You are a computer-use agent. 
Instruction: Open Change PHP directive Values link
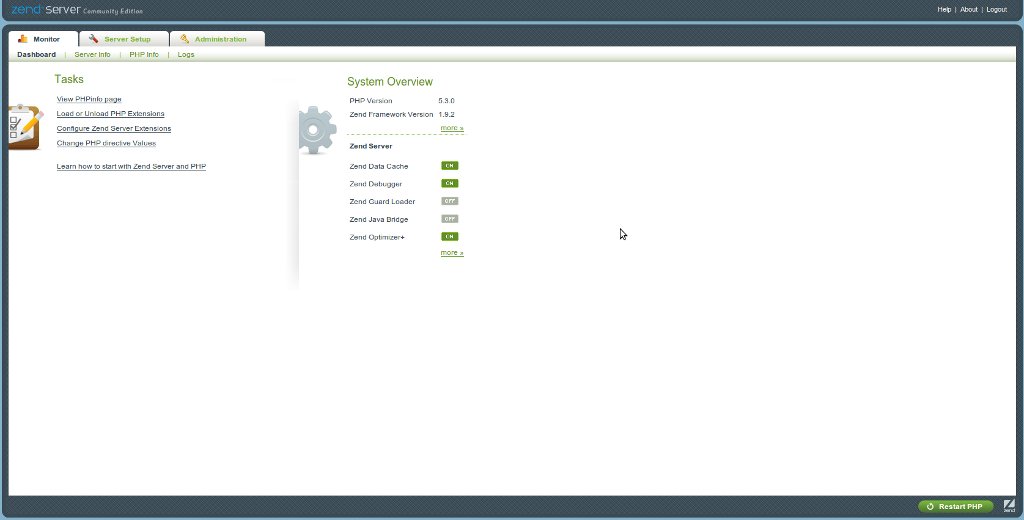[x=106, y=143]
